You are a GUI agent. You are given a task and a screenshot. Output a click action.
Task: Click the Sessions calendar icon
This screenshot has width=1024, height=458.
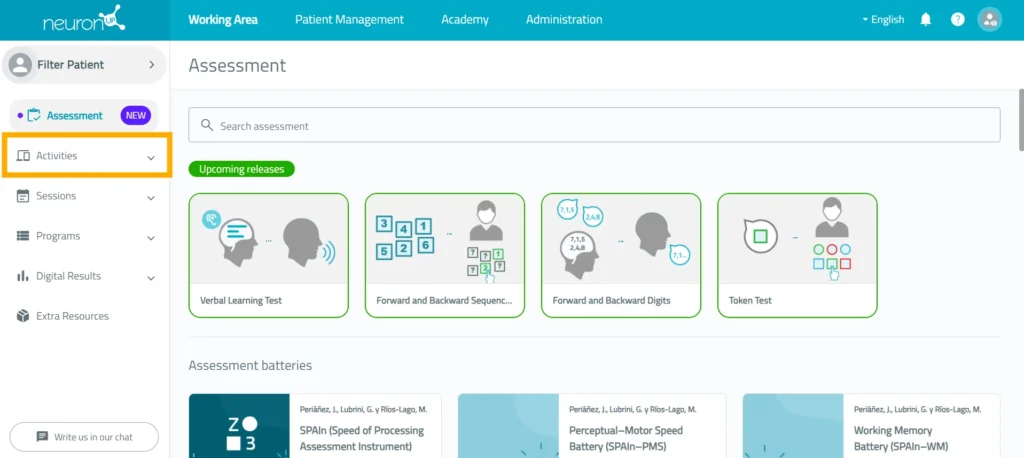[x=23, y=196]
